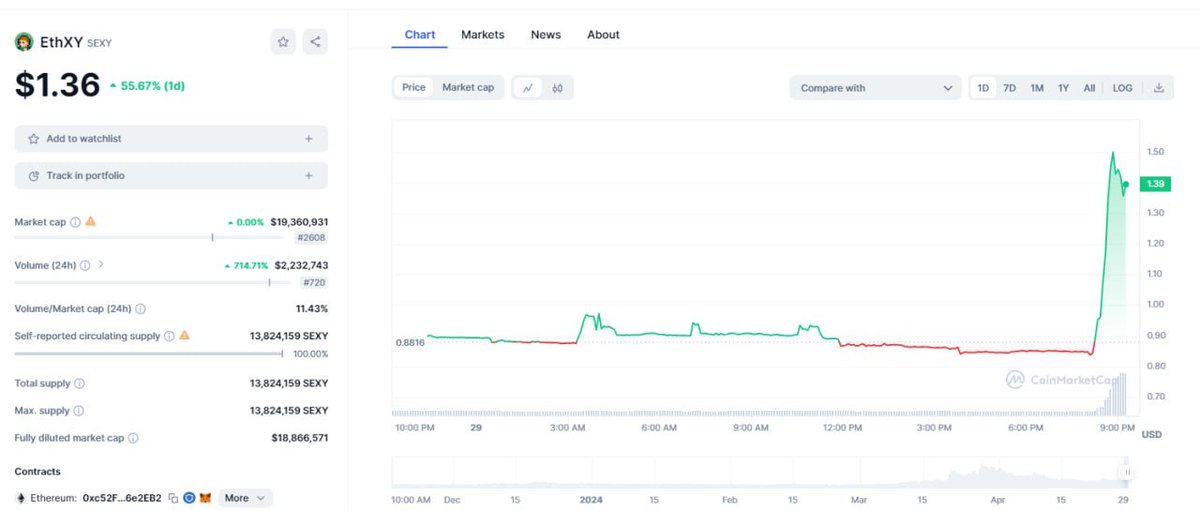Expand Volume (24h) details chevron
The height and width of the screenshot is (511, 1200).
coord(101,265)
